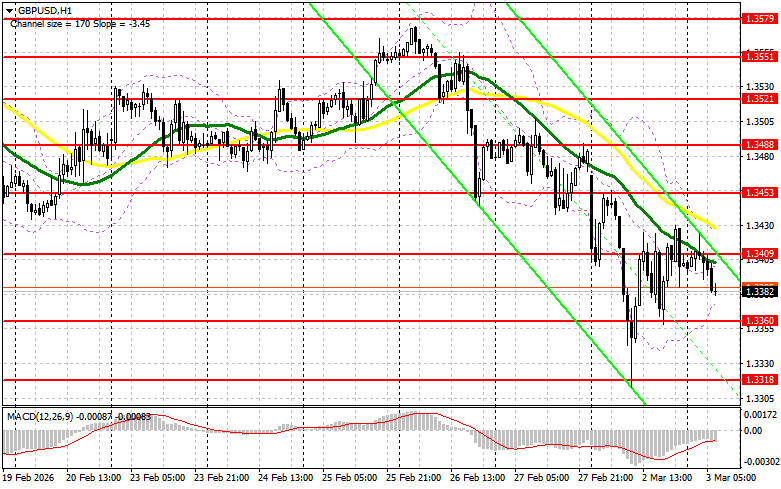Select the 'Channel size = 170 Slope = -3.45' text
Viewport: 781px width, 489px height.
pos(80,24)
